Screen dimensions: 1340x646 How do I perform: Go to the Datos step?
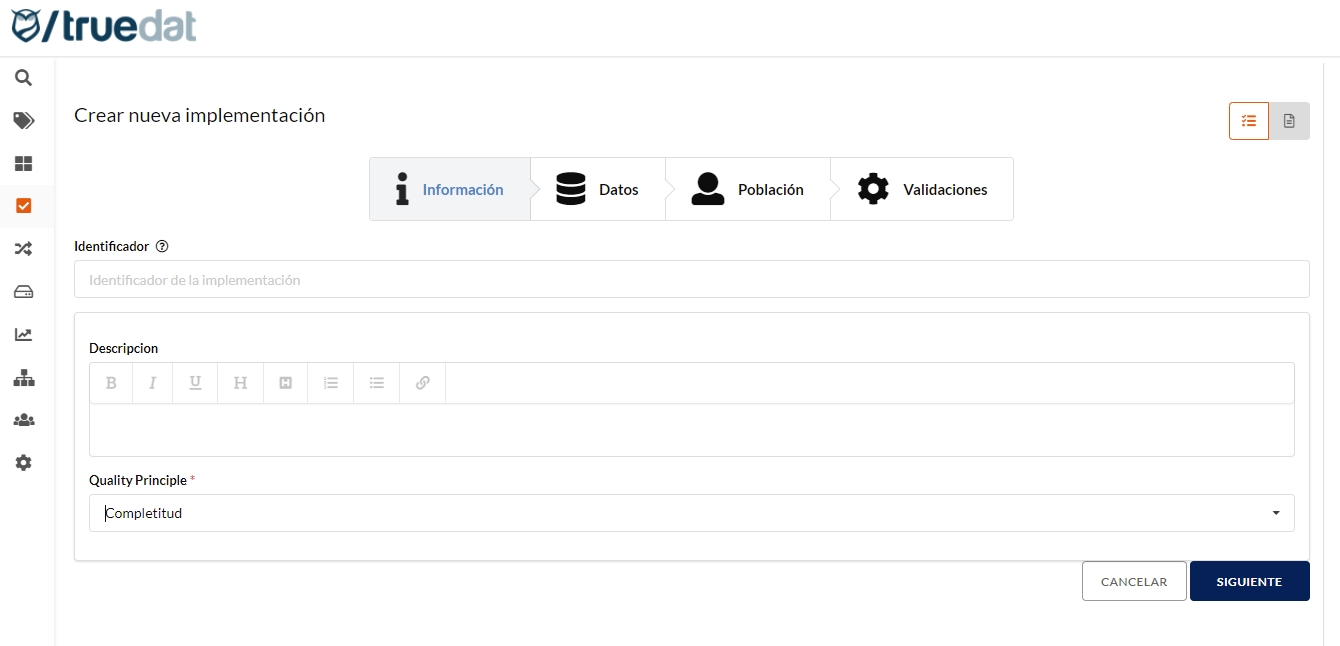(598, 189)
